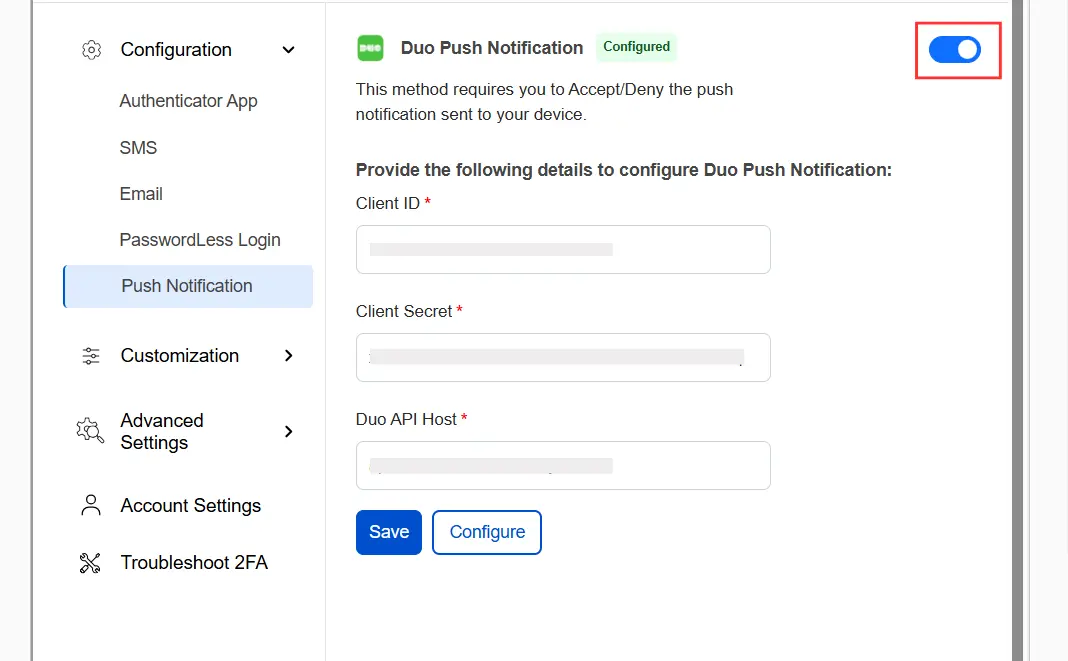
Task: Click the Duo Push Notification heading
Action: [492, 48]
